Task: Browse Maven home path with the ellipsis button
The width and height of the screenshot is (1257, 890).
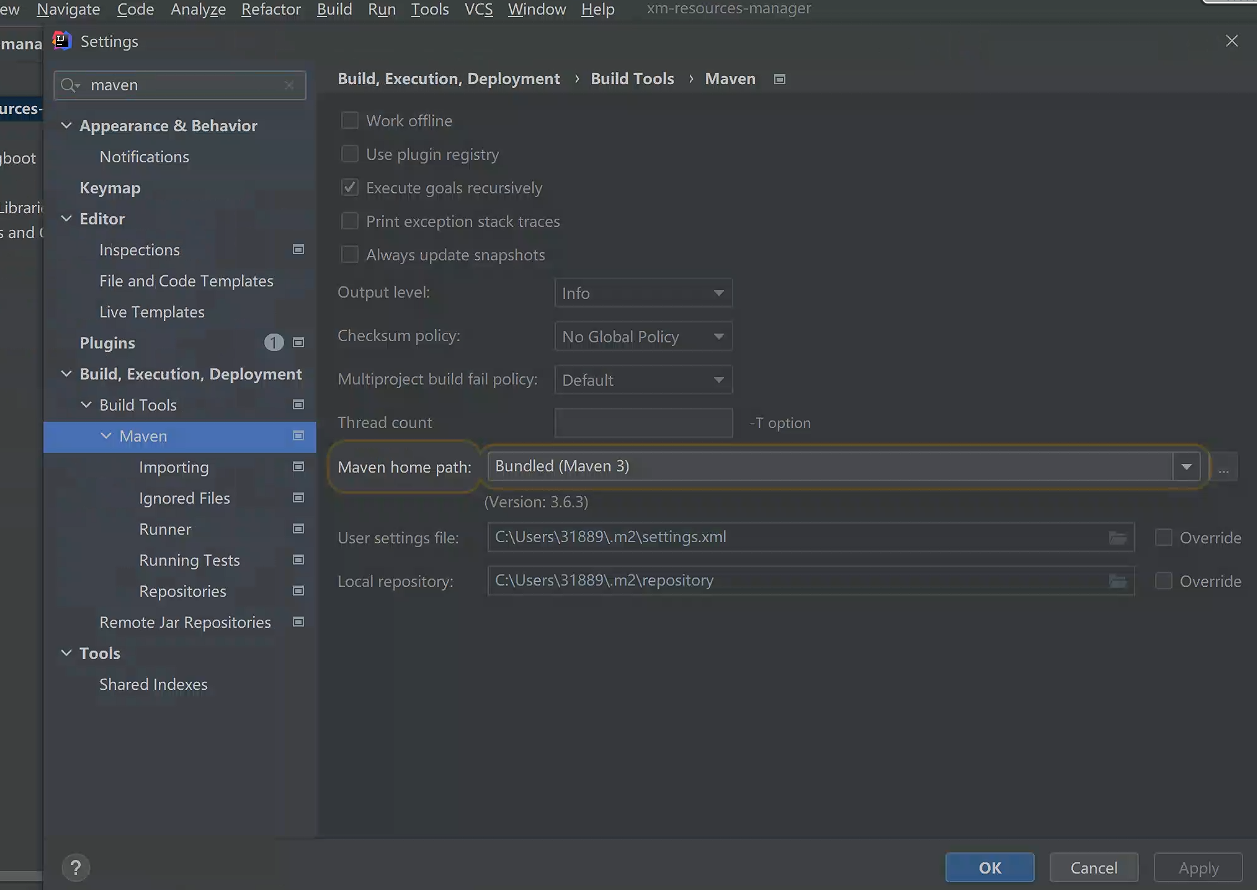Action: point(1223,467)
